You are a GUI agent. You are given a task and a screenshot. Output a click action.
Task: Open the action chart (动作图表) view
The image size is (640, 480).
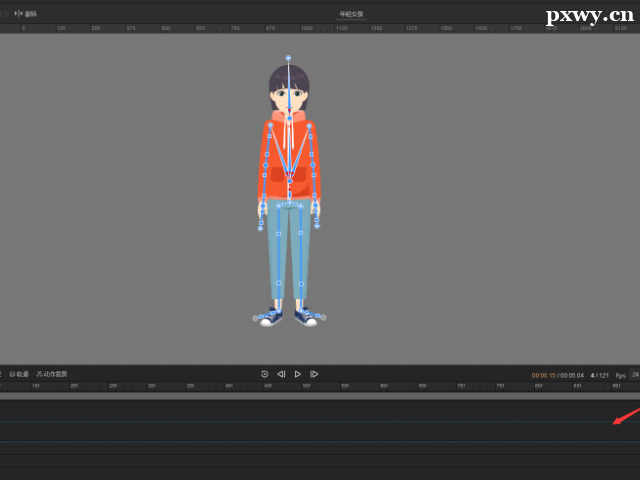click(x=52, y=374)
